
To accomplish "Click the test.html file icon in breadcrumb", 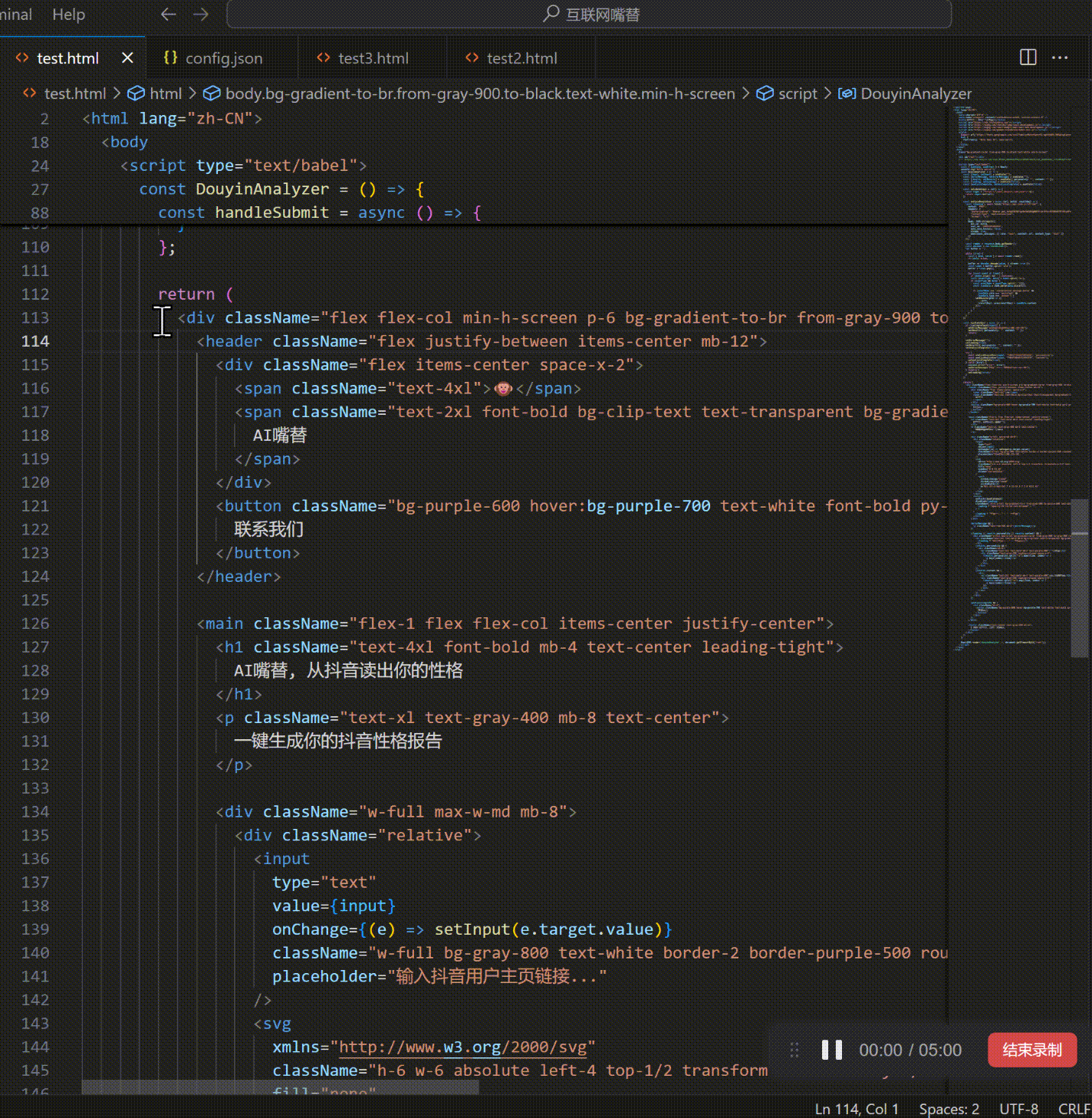I will pyautogui.click(x=30, y=94).
